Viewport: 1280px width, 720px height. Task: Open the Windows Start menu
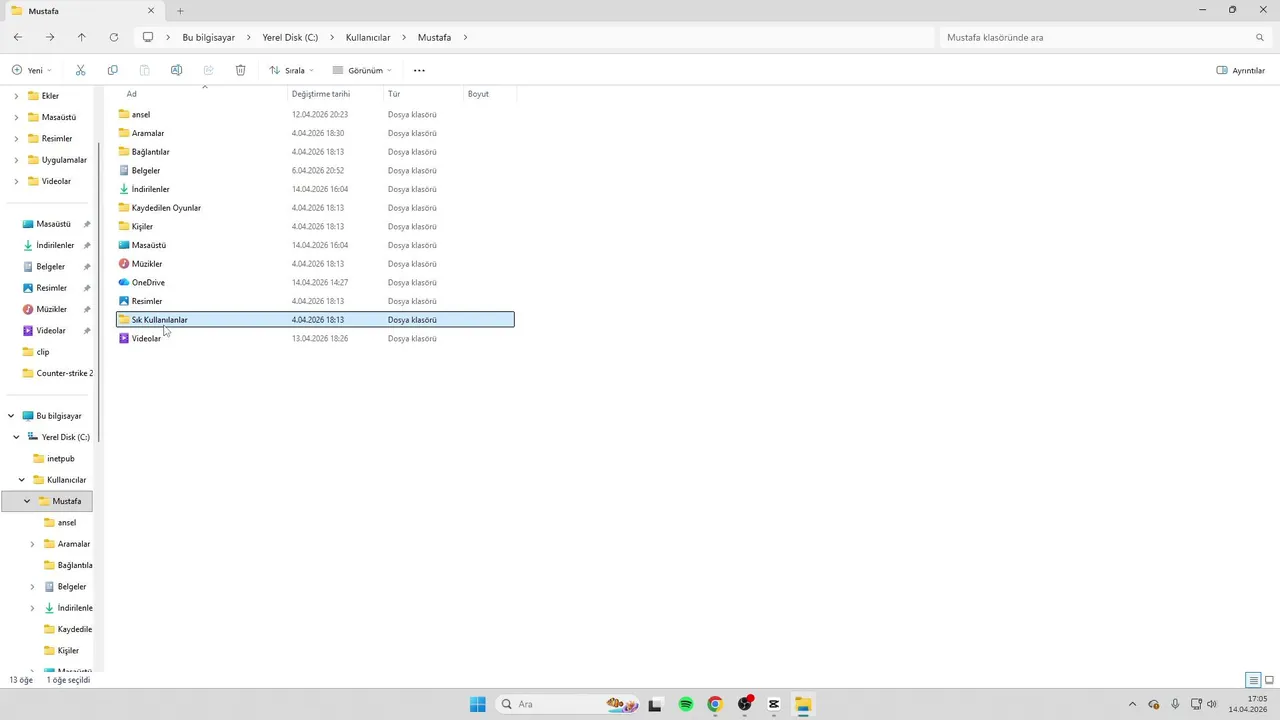click(x=478, y=704)
